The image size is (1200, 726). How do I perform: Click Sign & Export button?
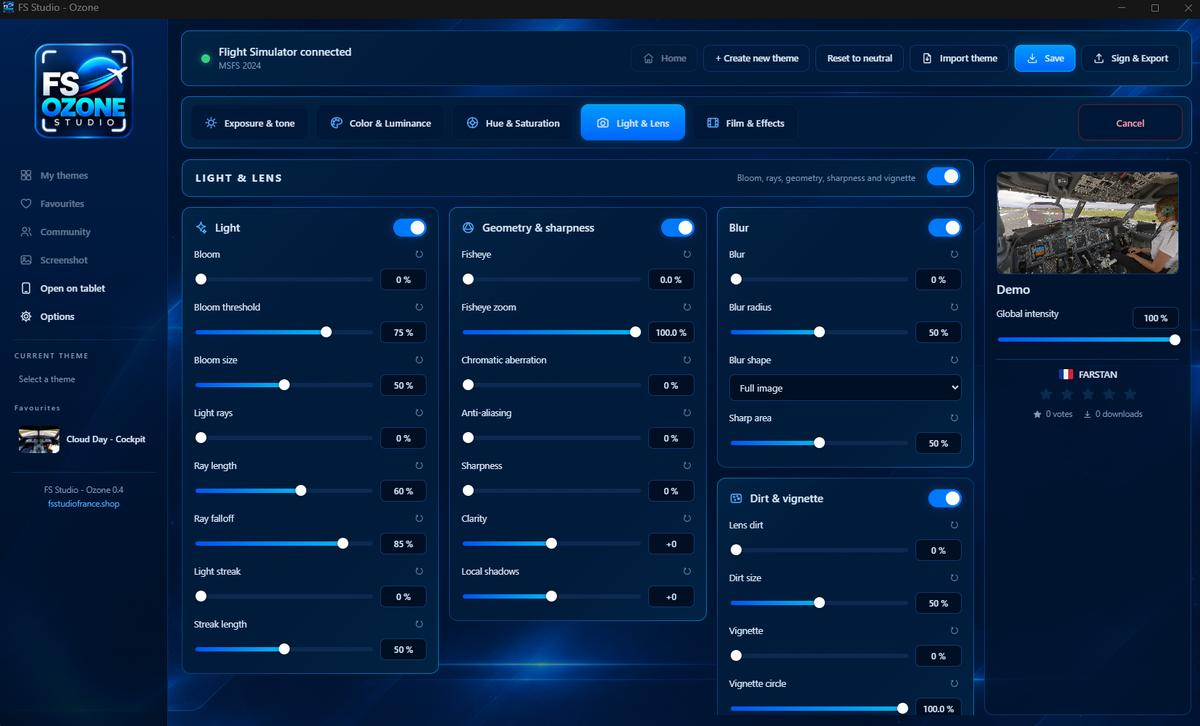tap(1131, 58)
